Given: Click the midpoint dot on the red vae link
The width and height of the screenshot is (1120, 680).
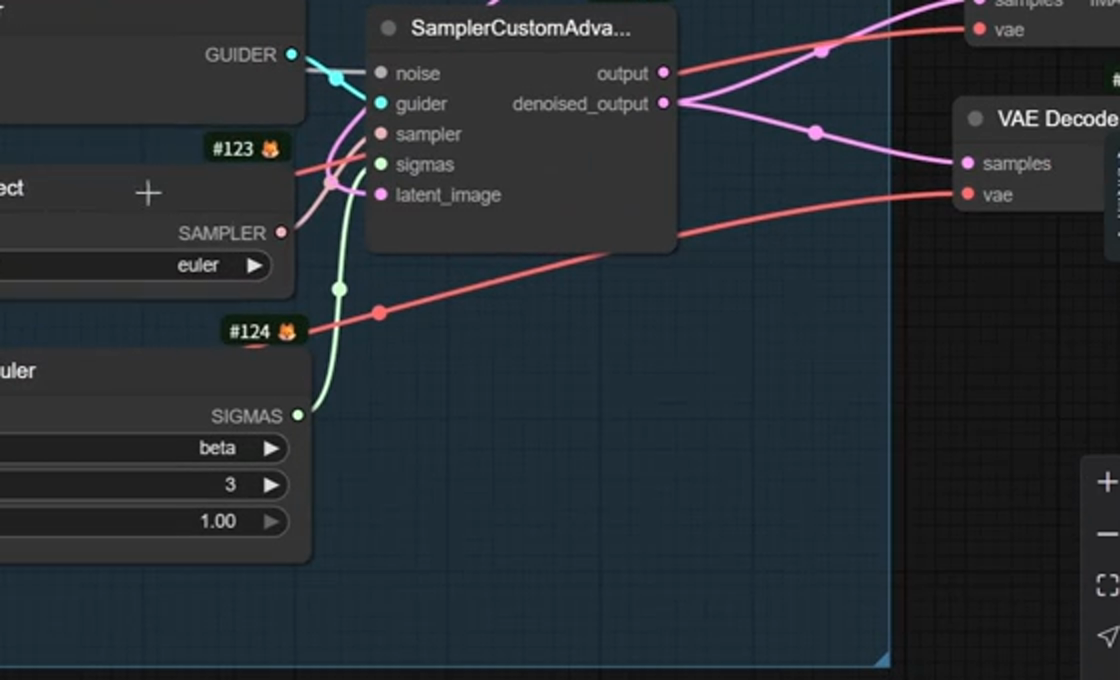Looking at the screenshot, I should [x=380, y=313].
